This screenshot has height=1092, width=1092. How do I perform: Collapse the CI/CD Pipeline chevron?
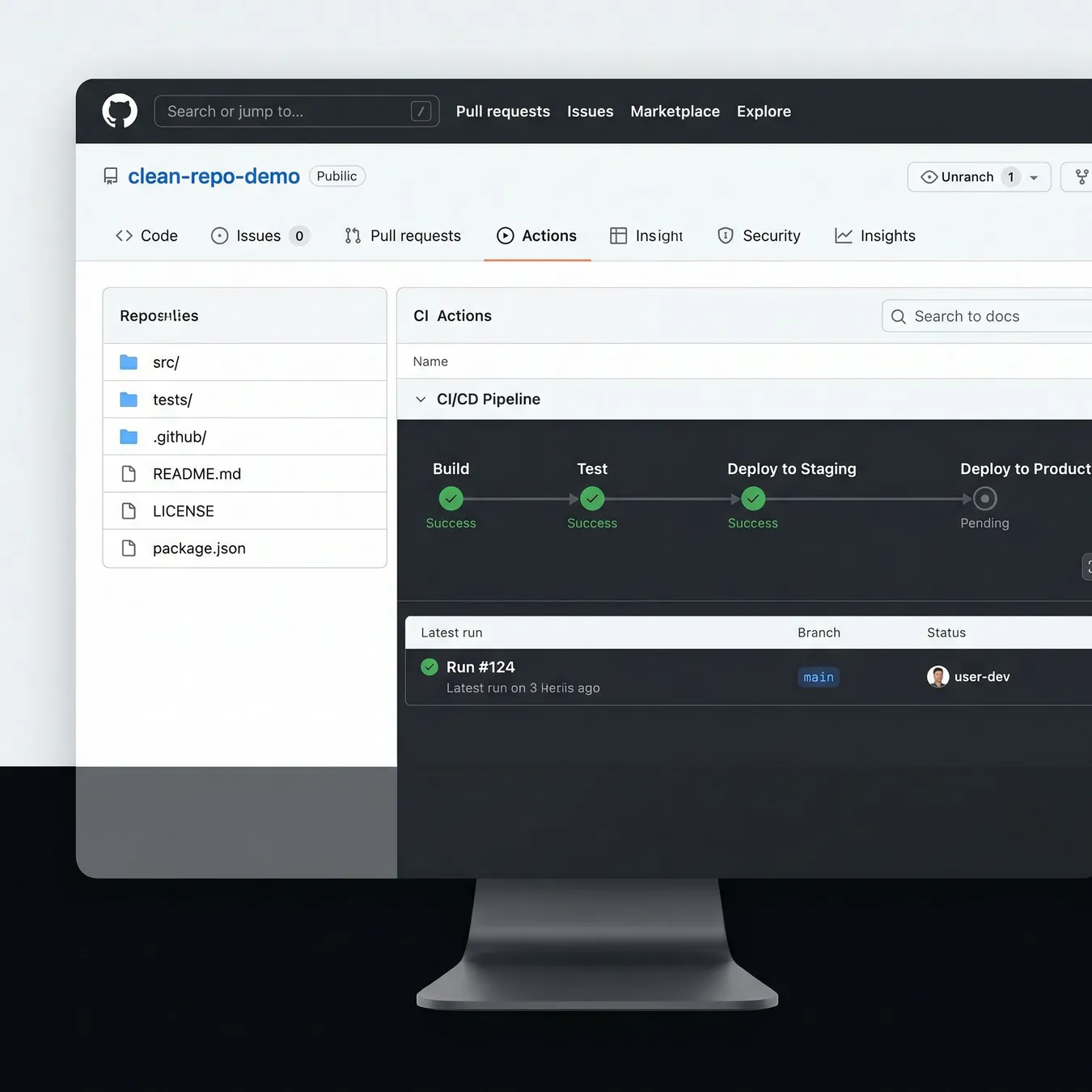(x=421, y=399)
